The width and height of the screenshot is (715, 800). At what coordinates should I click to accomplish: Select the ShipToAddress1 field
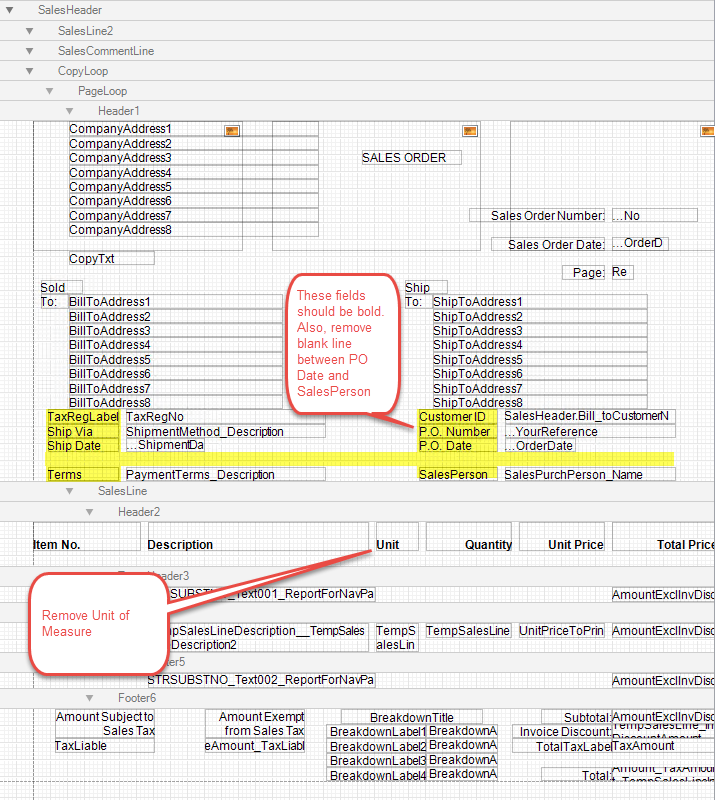click(x=540, y=302)
